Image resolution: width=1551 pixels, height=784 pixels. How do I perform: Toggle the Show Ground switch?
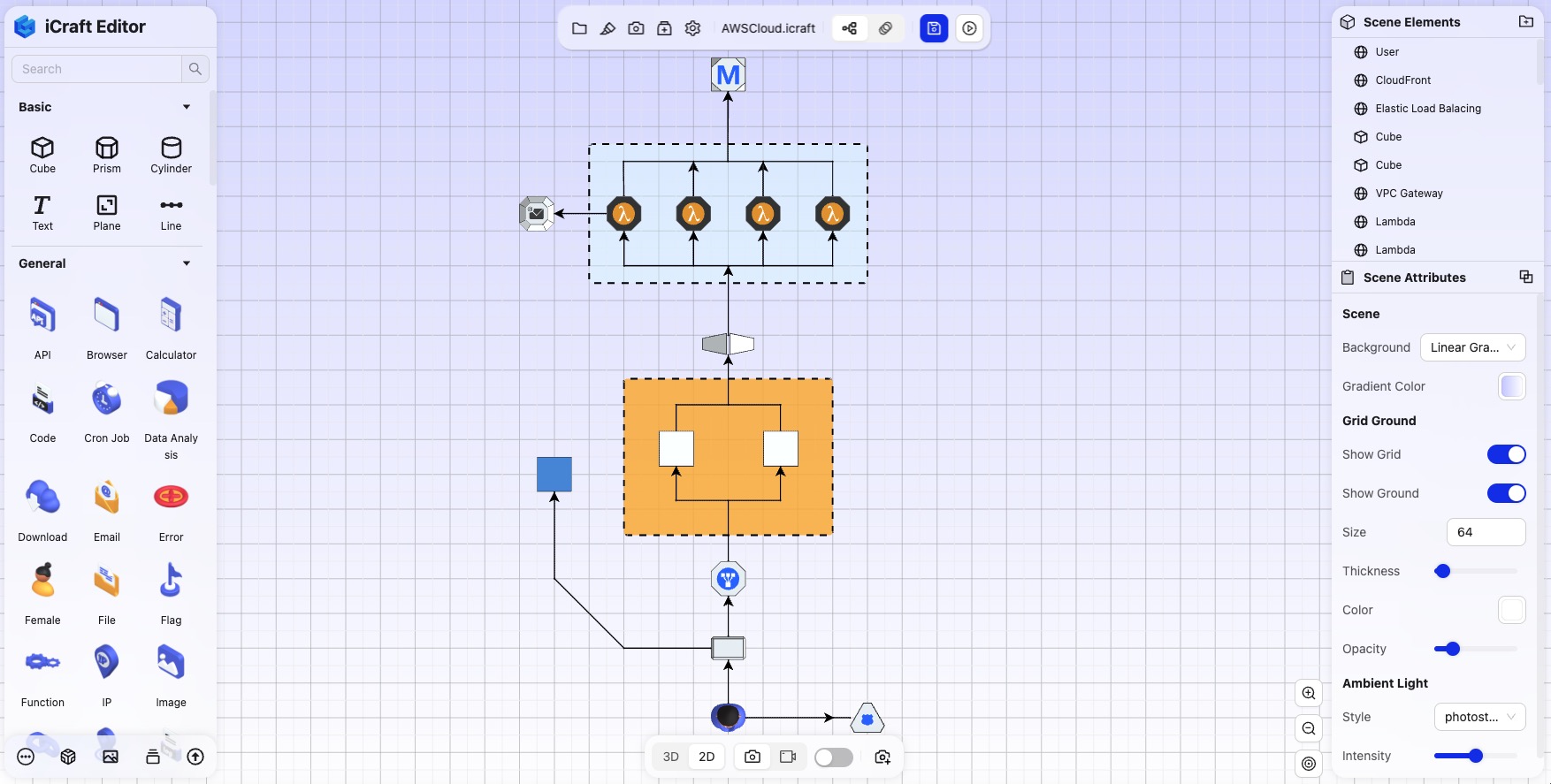coord(1507,493)
